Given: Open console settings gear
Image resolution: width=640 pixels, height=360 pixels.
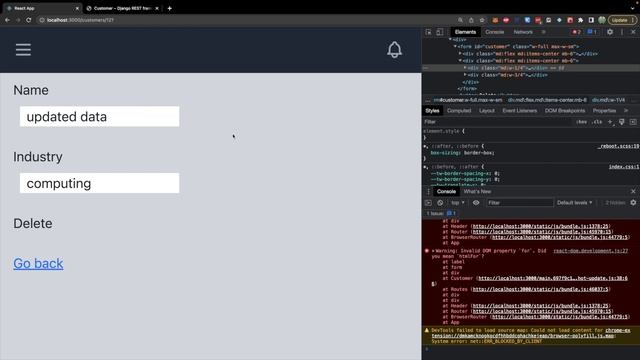Looking at the screenshot, I should click(x=633, y=202).
